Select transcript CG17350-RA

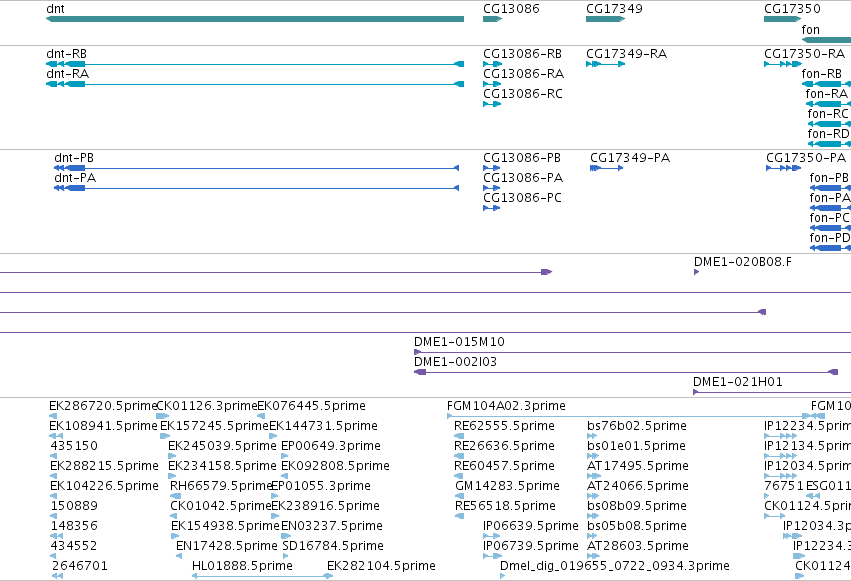(783, 64)
